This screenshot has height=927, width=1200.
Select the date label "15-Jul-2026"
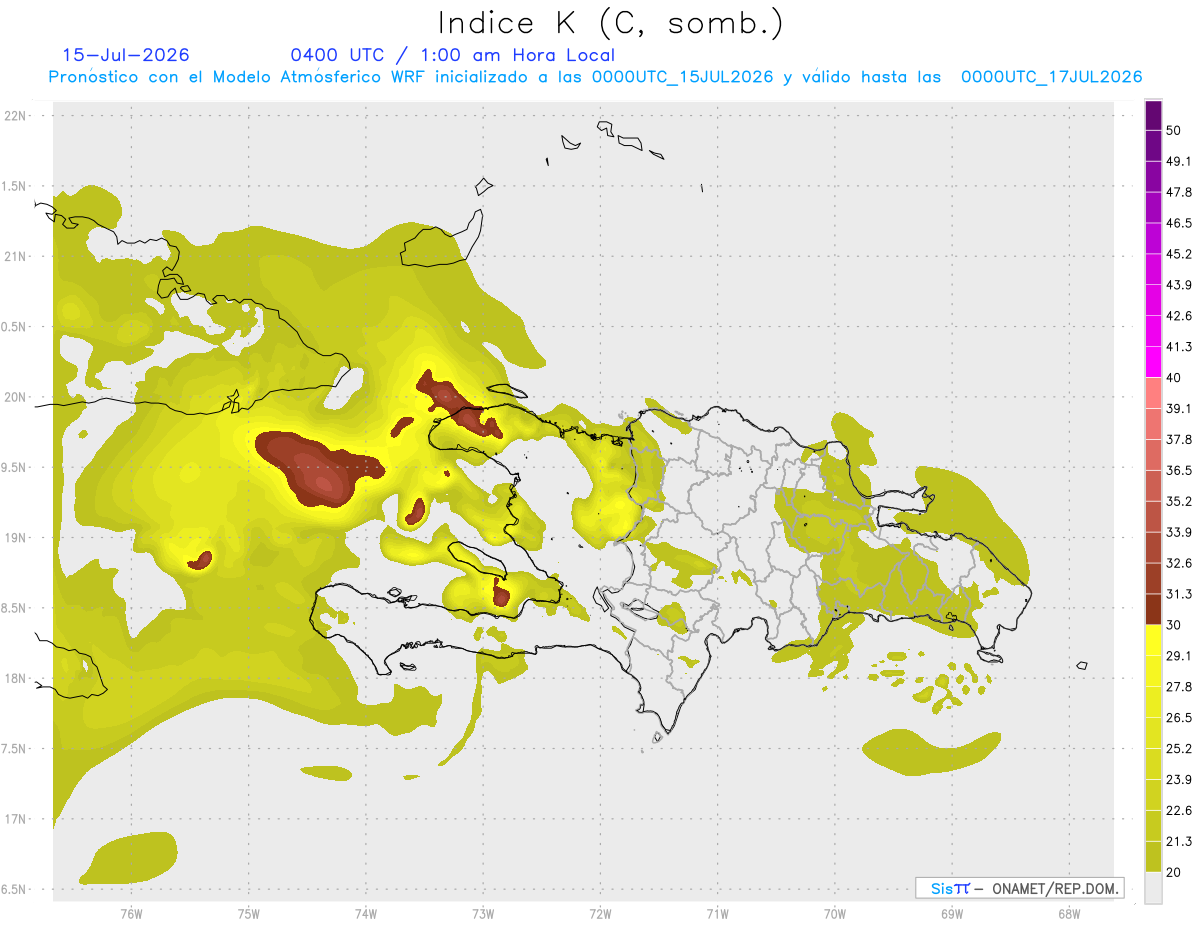click(126, 55)
